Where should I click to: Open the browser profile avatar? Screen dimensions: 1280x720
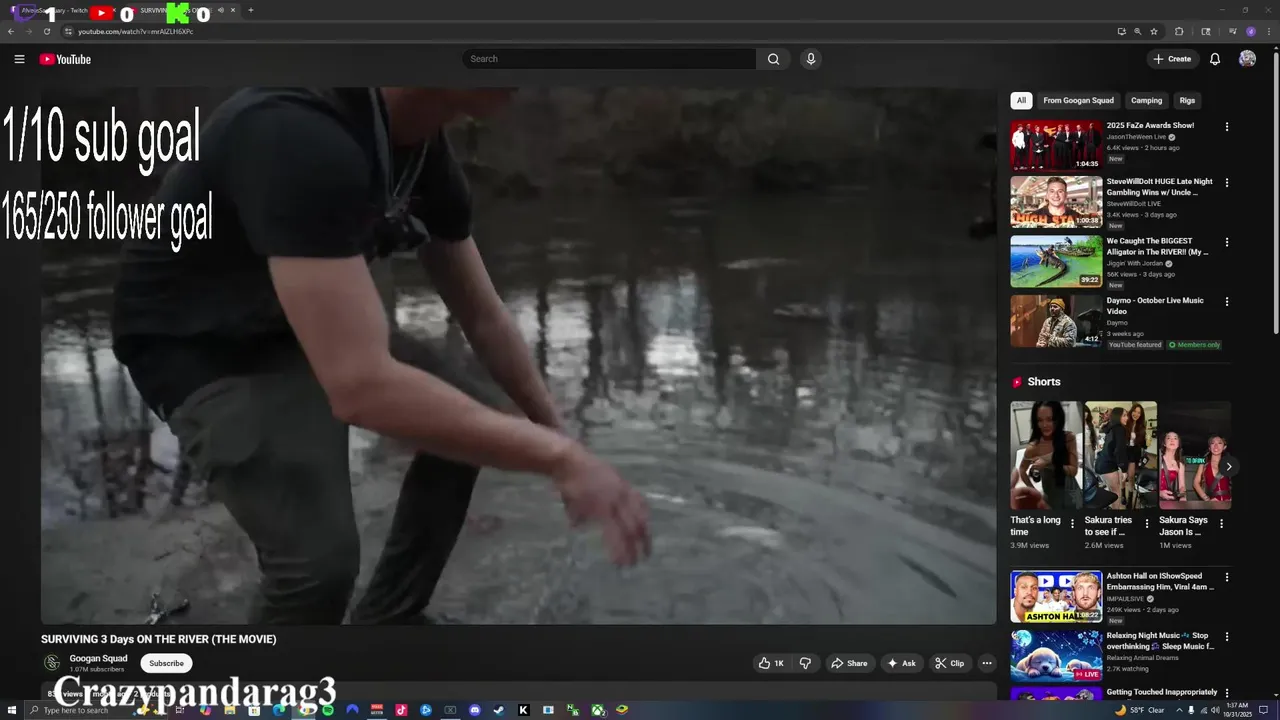1251,31
